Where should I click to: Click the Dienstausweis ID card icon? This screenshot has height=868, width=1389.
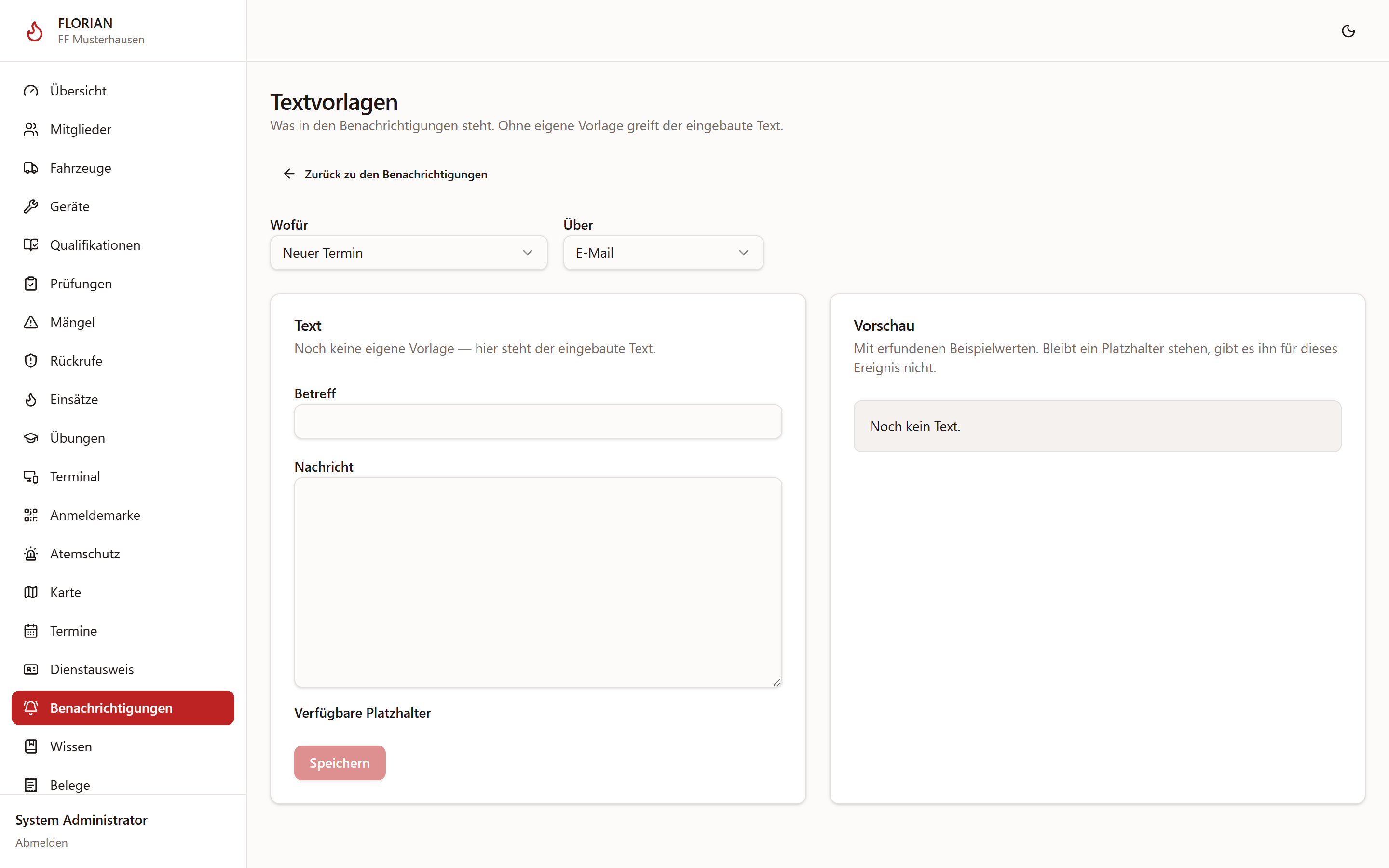(31, 669)
